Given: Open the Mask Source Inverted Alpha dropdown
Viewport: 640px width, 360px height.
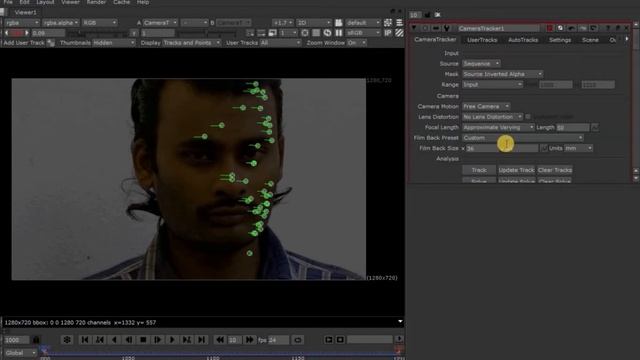Looking at the screenshot, I should 502,74.
